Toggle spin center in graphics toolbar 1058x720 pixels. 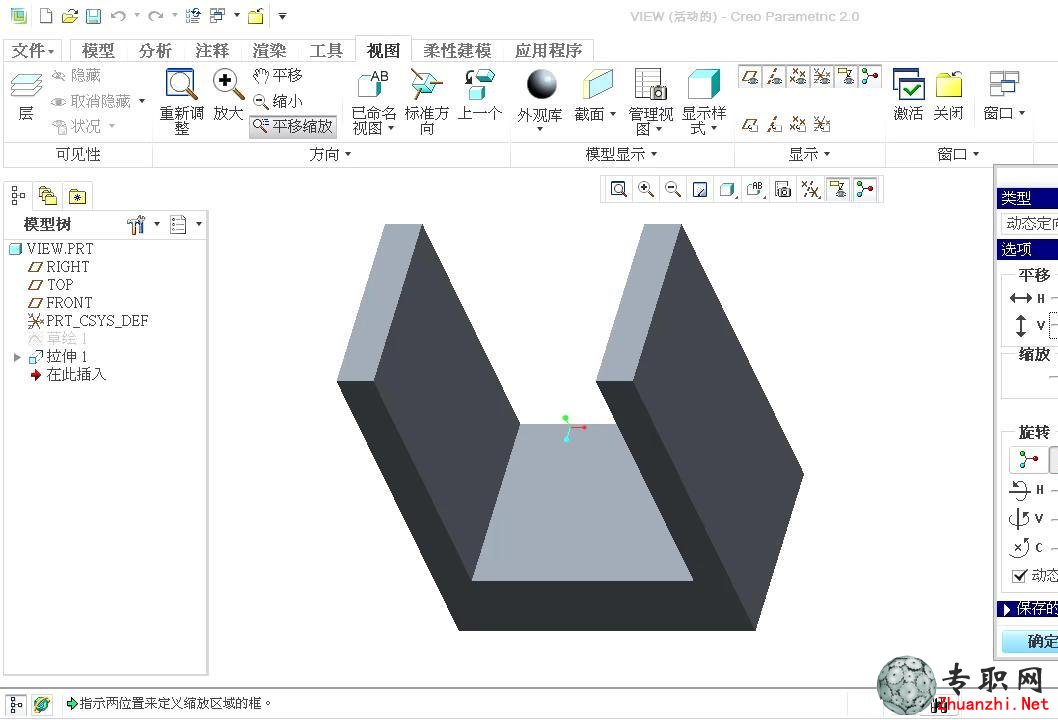[865, 190]
